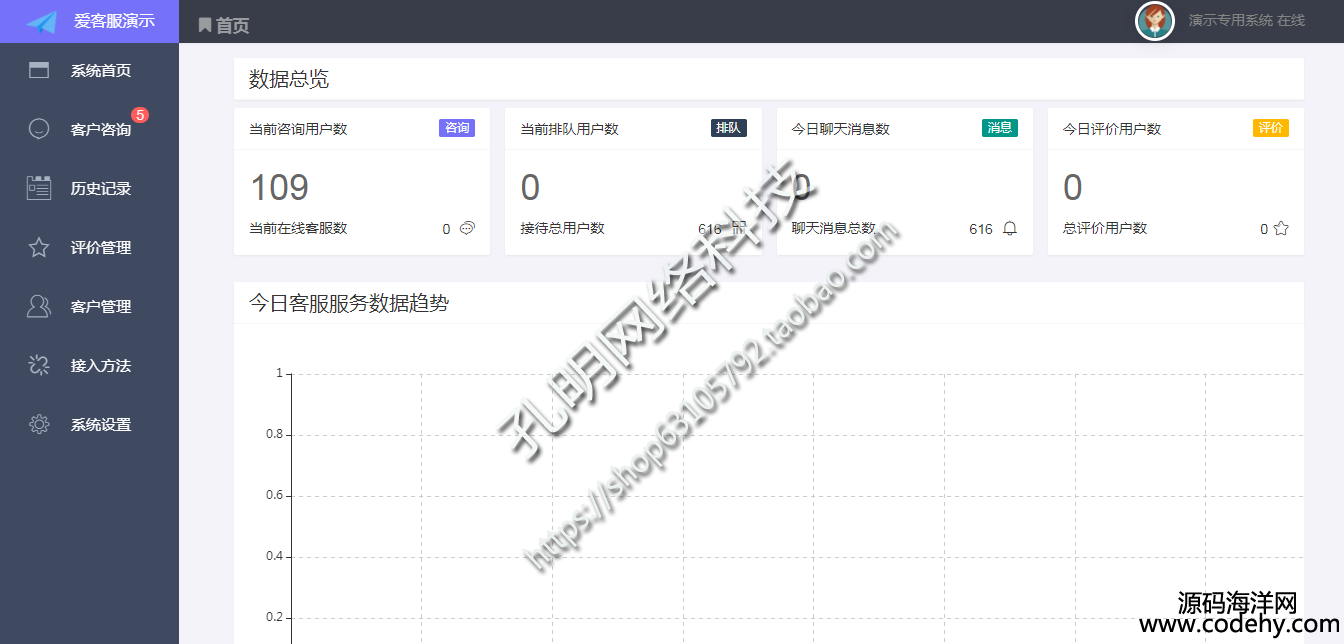Screen dimensions: 1344x644
Task: Click the bell icon beside 聊天消息总数
Action: point(1010,228)
